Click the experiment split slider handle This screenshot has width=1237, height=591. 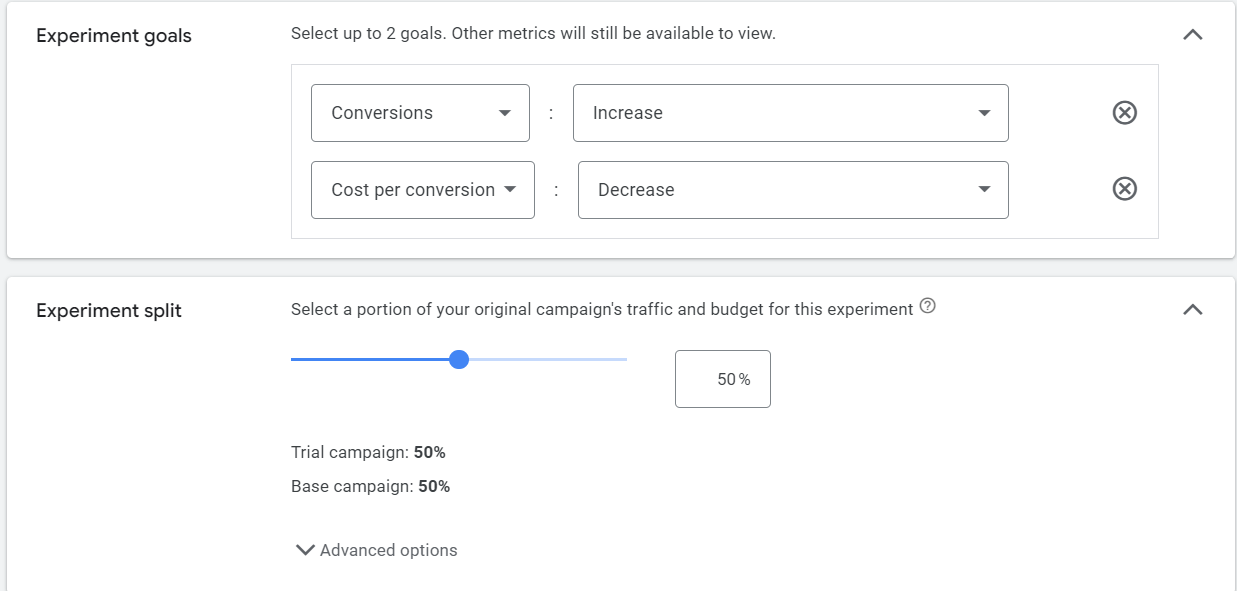point(459,360)
